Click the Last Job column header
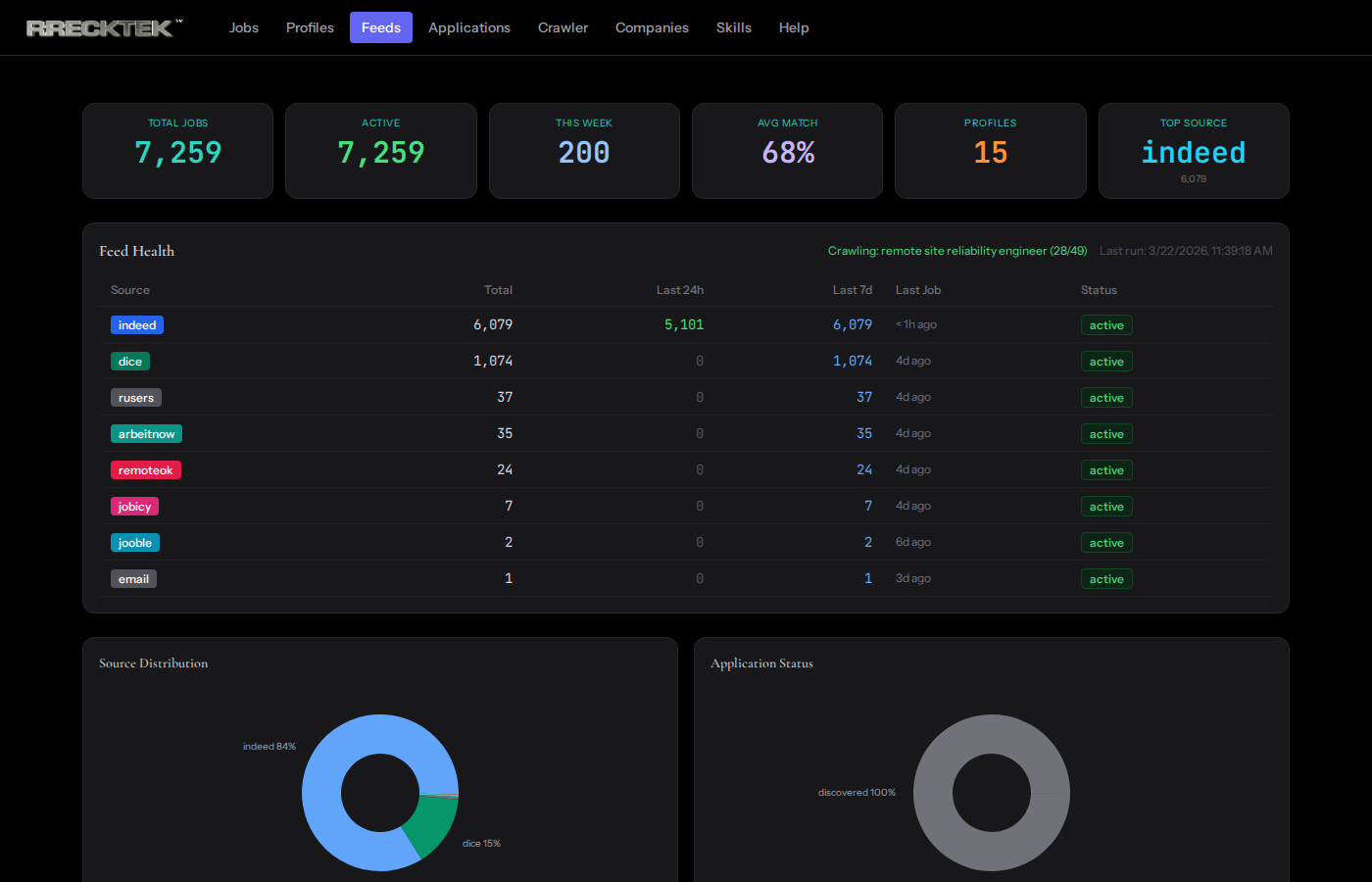The height and width of the screenshot is (882, 1372). click(x=918, y=290)
